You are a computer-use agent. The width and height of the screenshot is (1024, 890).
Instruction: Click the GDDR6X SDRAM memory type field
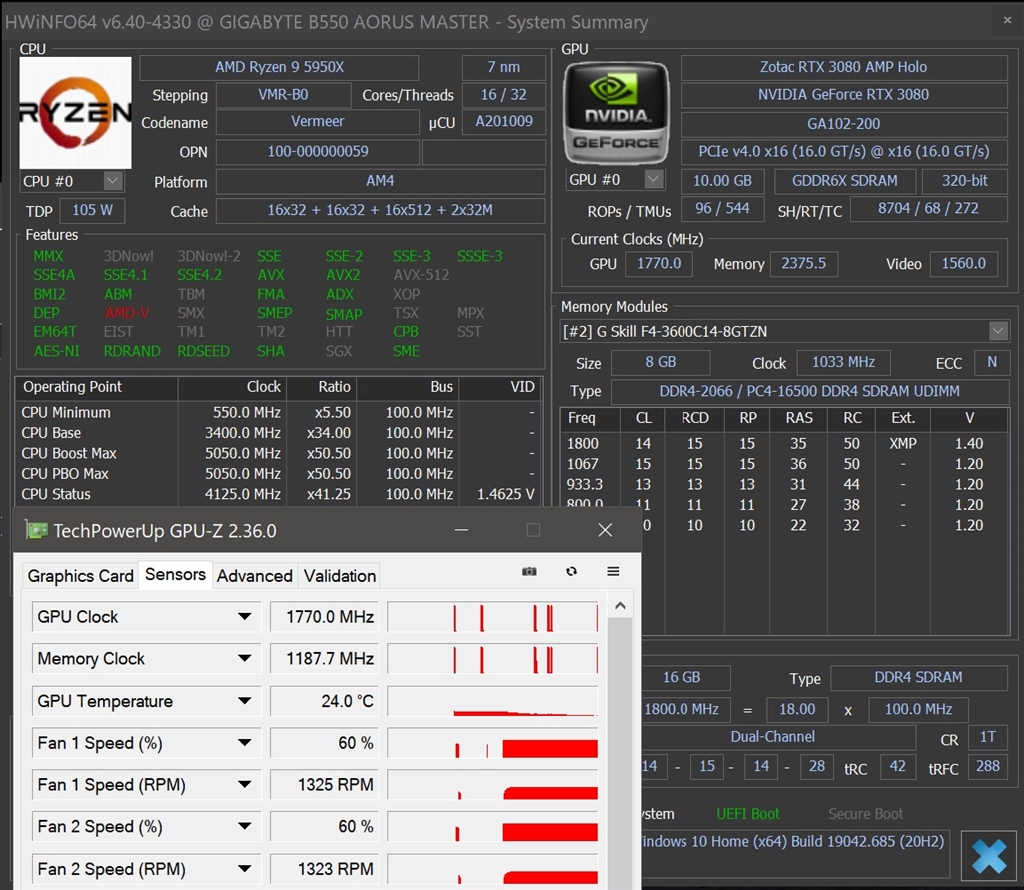coord(844,181)
